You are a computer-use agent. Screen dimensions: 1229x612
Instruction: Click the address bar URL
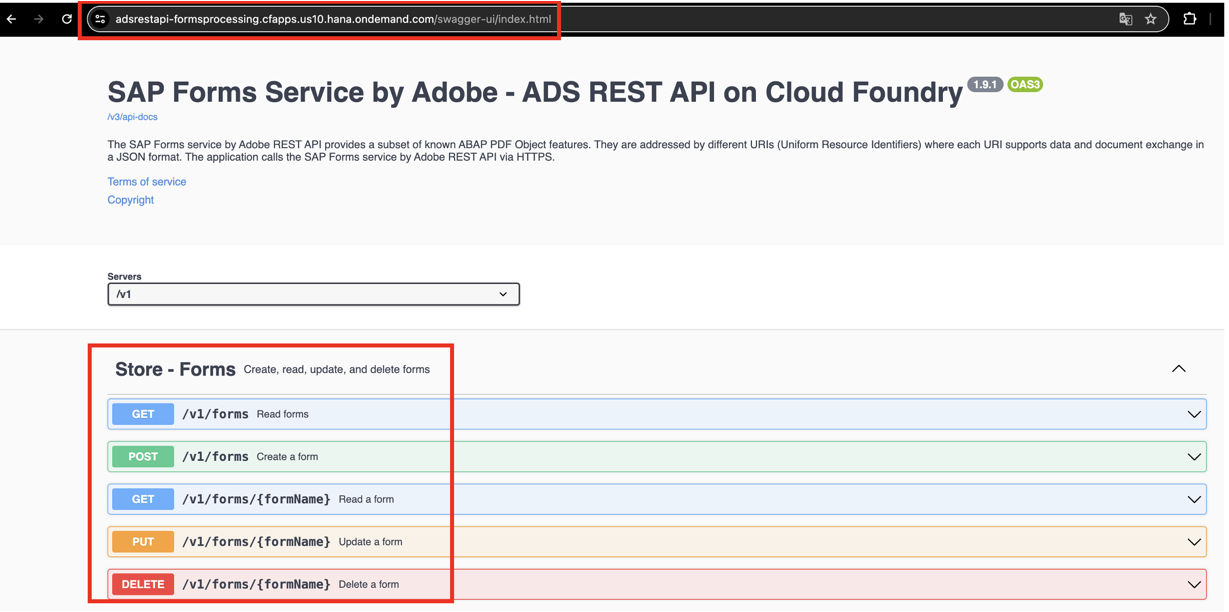[x=332, y=19]
